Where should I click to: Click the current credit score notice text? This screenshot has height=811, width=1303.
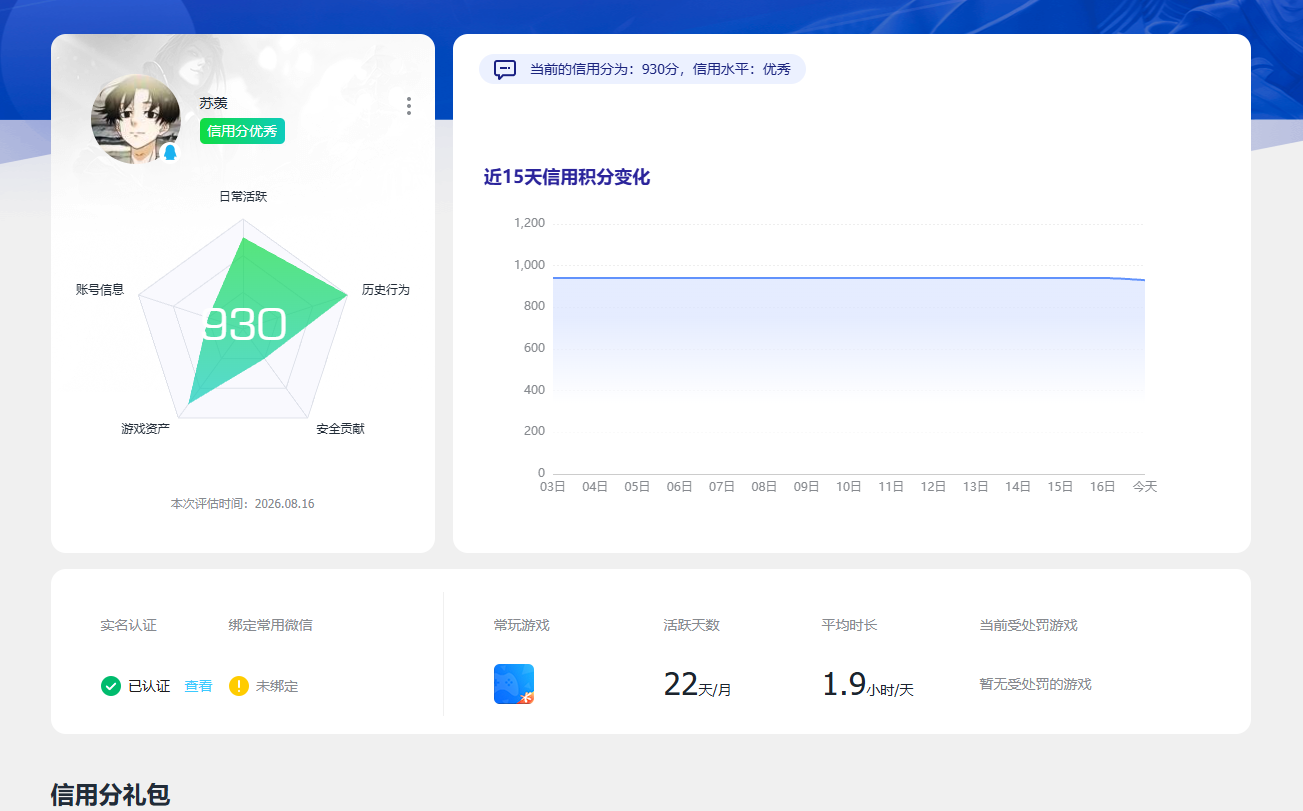click(660, 69)
